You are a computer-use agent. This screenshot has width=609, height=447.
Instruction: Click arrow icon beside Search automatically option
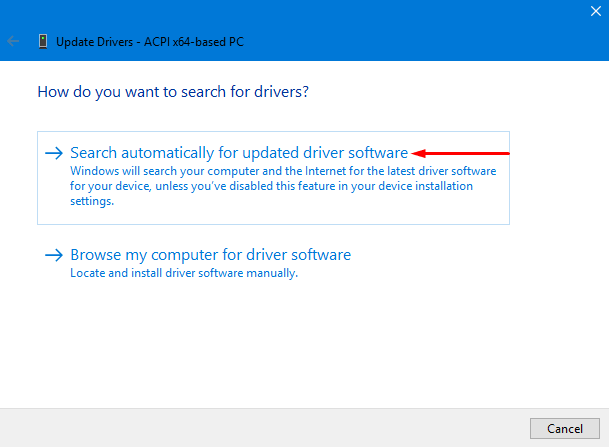tap(54, 153)
